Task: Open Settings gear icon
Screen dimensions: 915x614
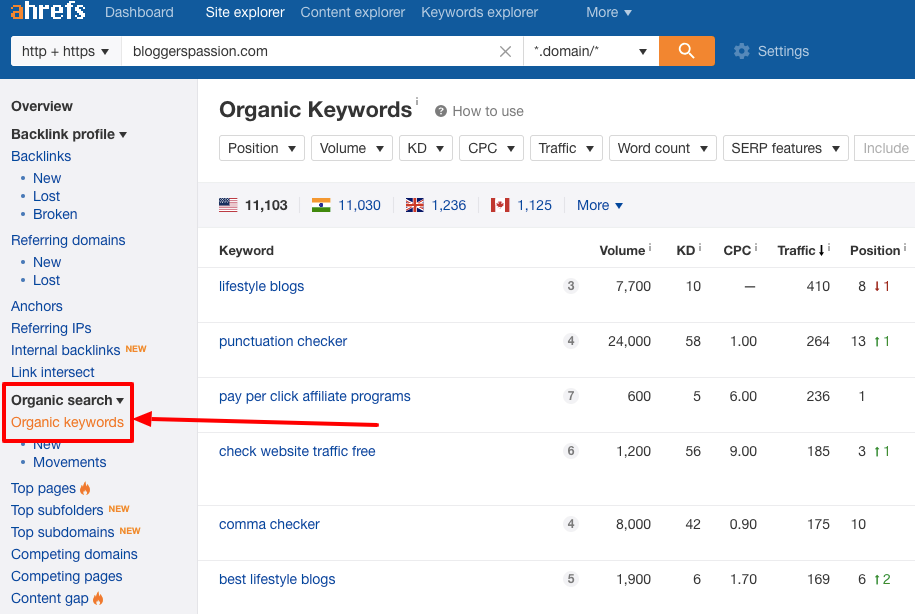Action: pos(742,51)
